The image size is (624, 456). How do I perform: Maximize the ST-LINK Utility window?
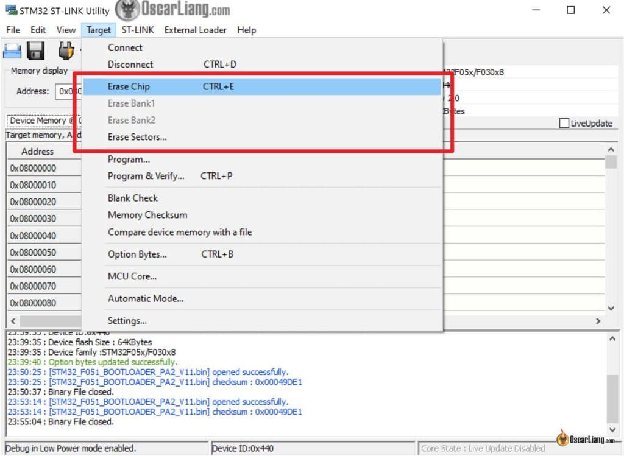point(571,10)
